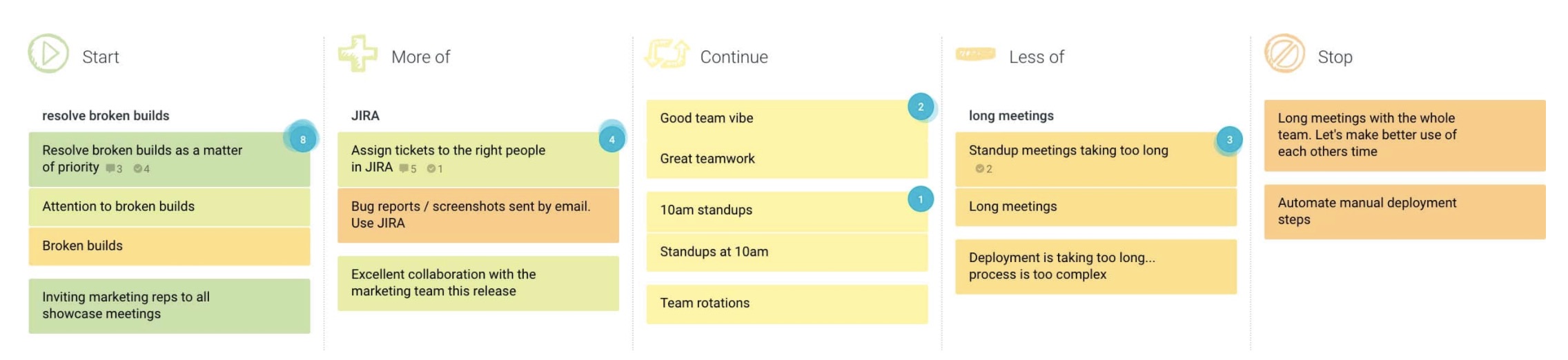This screenshot has height=360, width=1568.
Task: Click the Stop column prohibition icon
Action: click(1284, 54)
